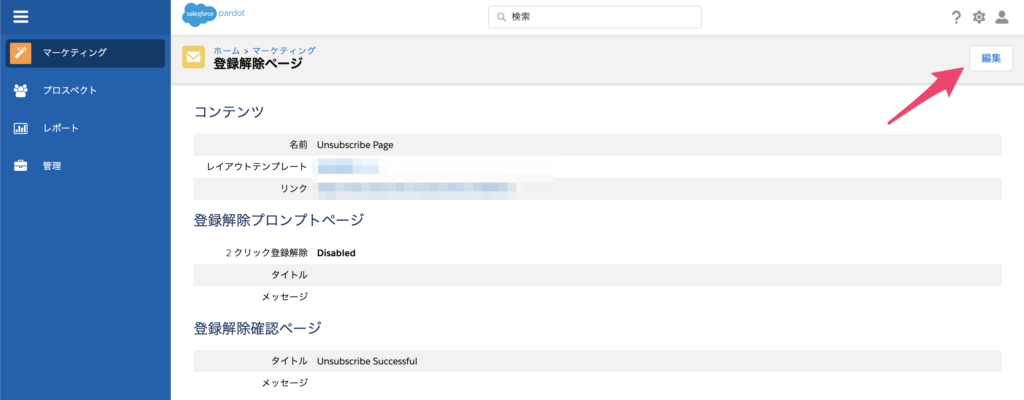Click the Prospects people icon
Image resolution: width=1024 pixels, height=400 pixels.
click(21, 91)
